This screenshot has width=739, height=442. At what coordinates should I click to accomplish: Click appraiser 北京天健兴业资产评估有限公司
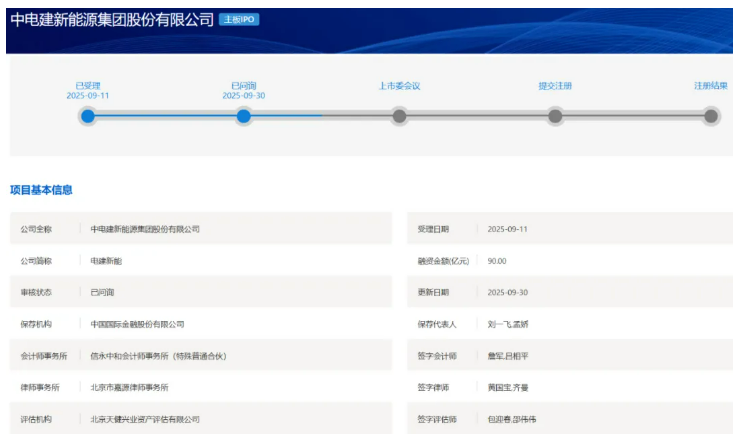pyautogui.click(x=145, y=419)
